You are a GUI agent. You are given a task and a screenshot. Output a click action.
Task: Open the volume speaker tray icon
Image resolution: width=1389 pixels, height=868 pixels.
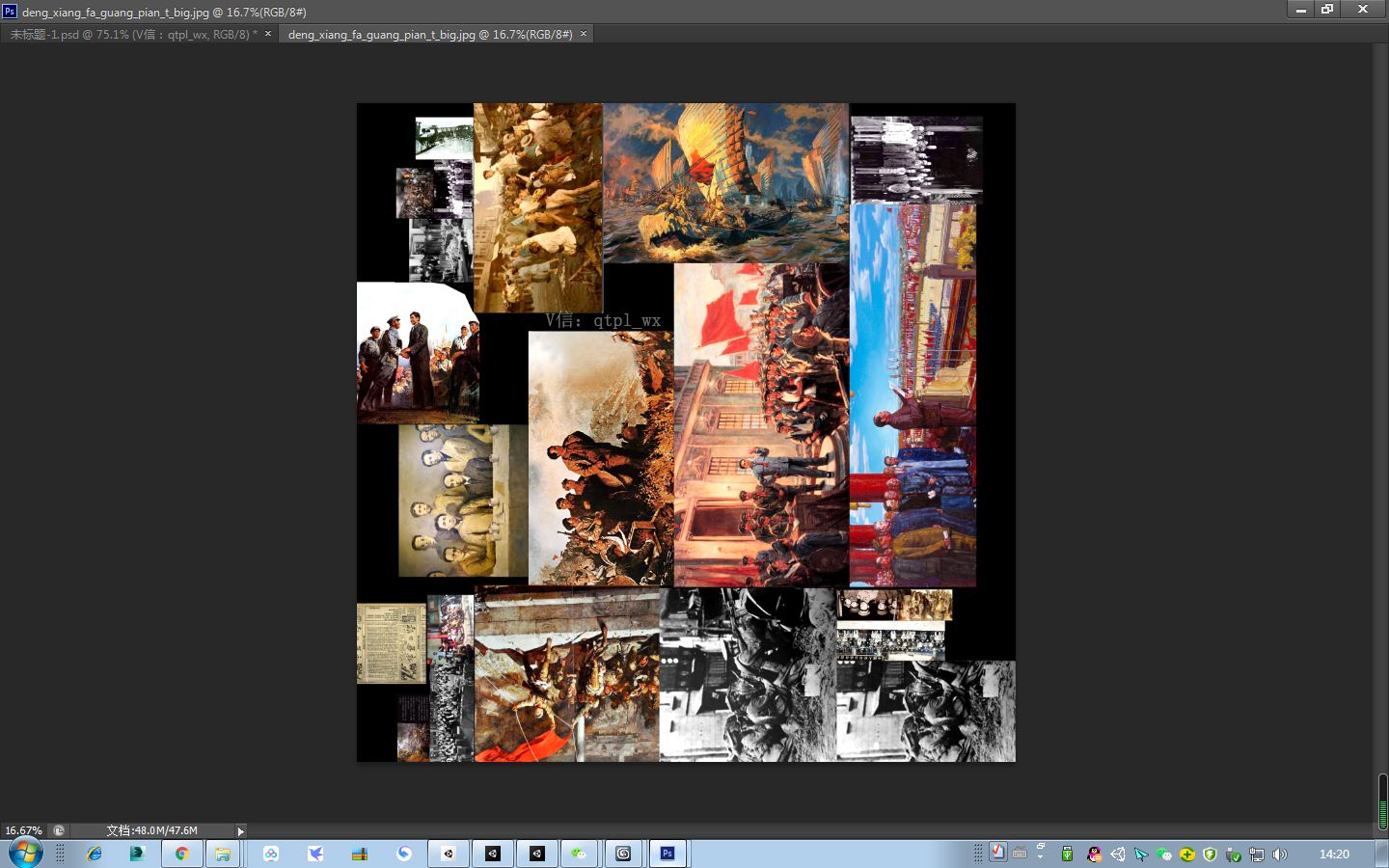click(1280, 854)
